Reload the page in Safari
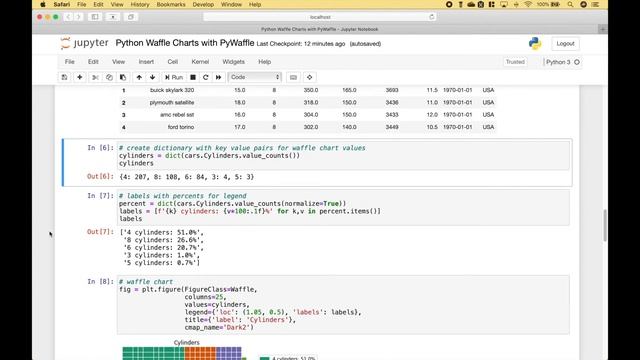This screenshot has width=640, height=360. [x=431, y=17]
